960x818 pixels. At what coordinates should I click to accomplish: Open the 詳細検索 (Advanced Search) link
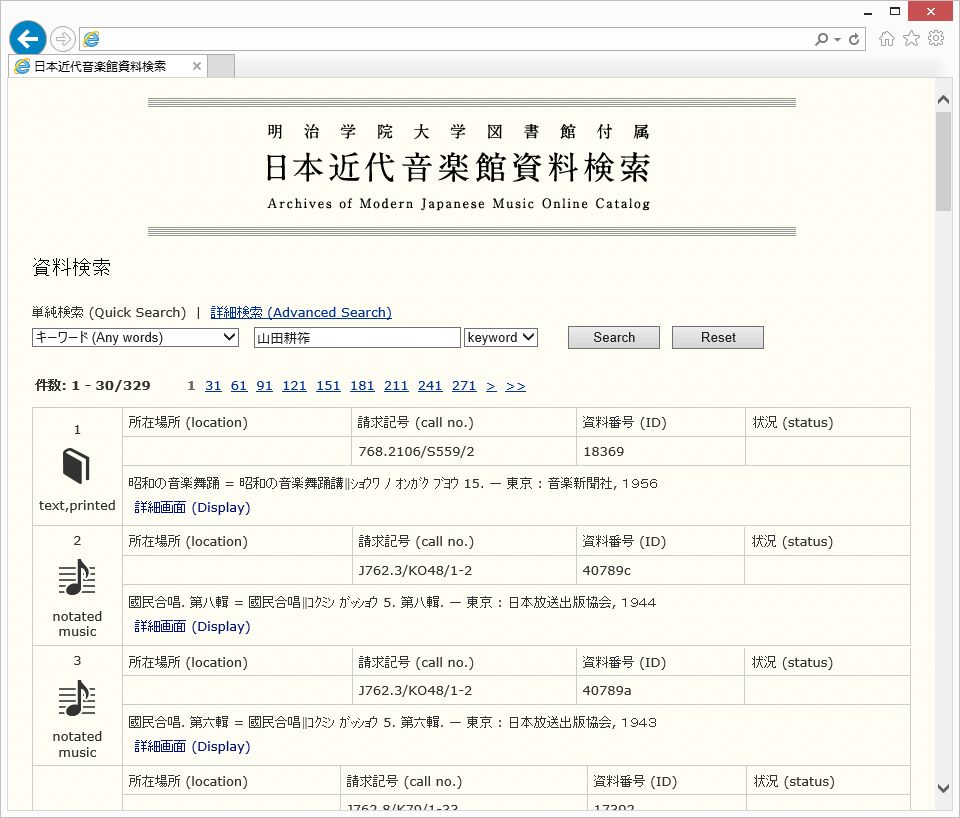pyautogui.click(x=301, y=312)
